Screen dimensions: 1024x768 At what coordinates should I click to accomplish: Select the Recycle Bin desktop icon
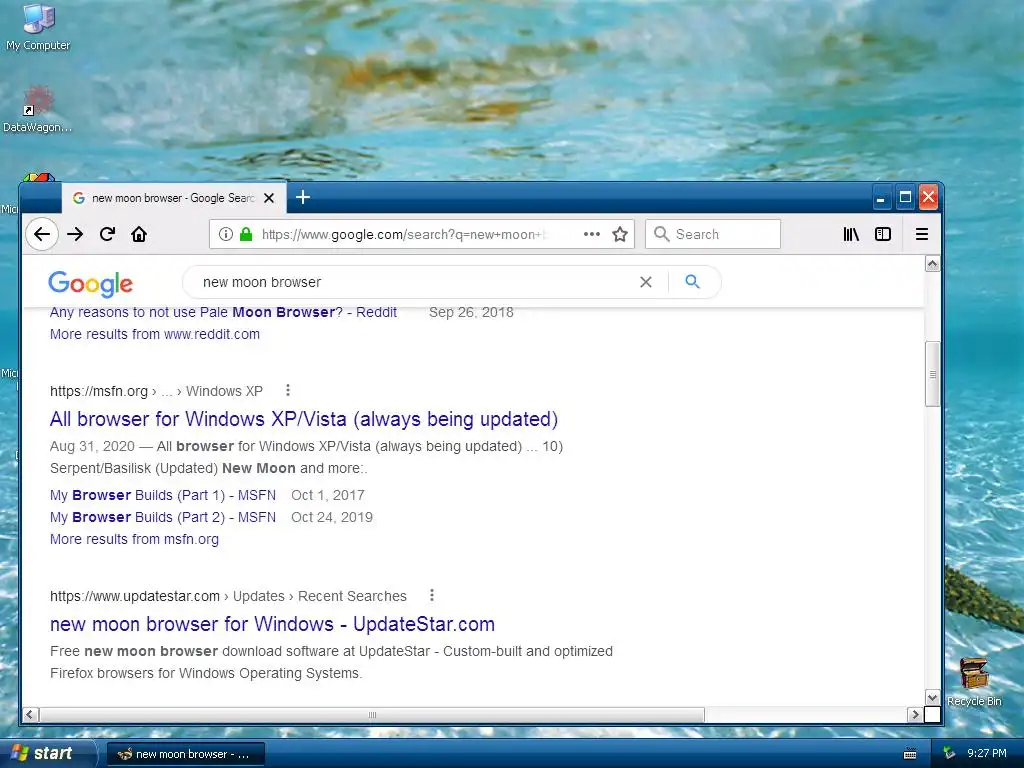974,682
